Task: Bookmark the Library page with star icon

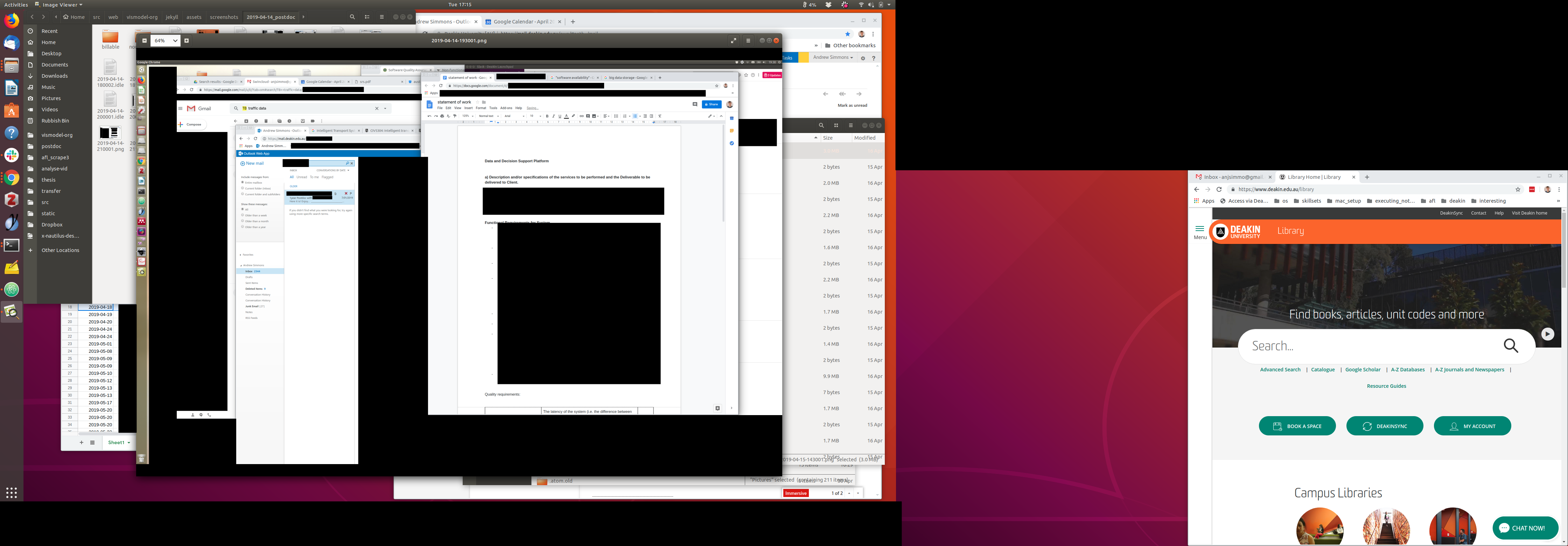Action: click(x=1518, y=189)
